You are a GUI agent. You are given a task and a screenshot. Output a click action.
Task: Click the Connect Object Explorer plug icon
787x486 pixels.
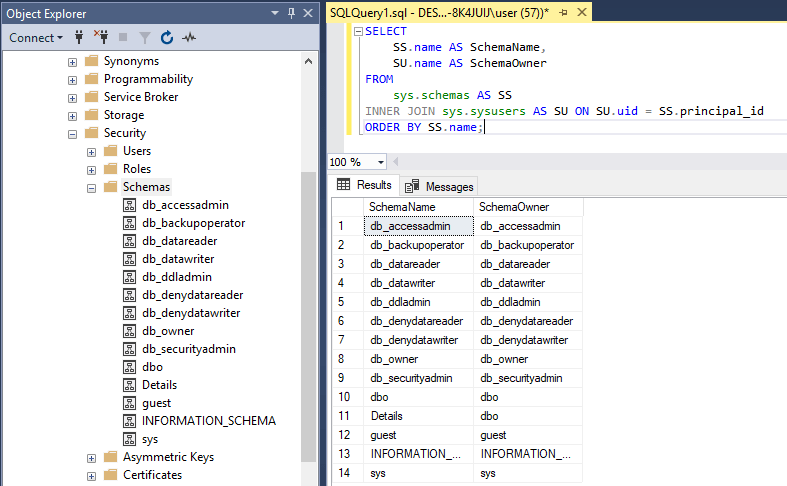(x=78, y=38)
